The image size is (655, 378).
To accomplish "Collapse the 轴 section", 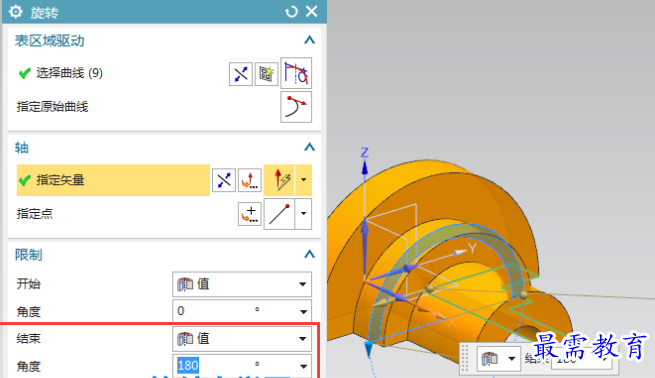I will [x=309, y=147].
